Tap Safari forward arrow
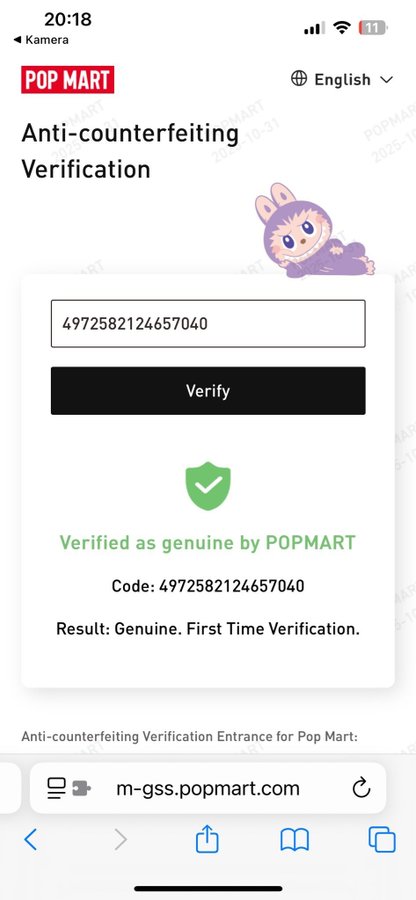416x900 pixels. (120, 840)
